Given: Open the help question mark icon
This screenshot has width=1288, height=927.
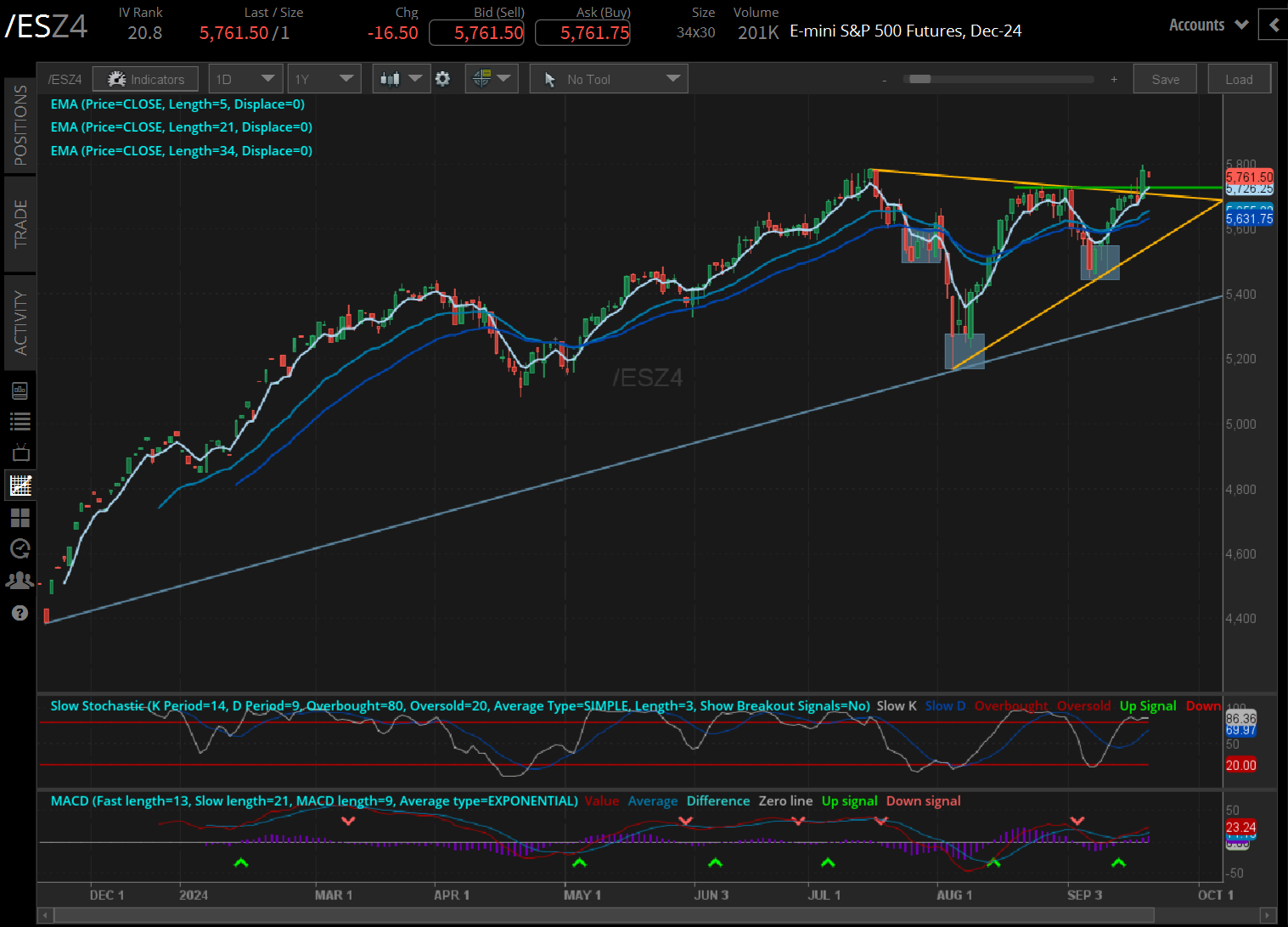Looking at the screenshot, I should 20,612.
